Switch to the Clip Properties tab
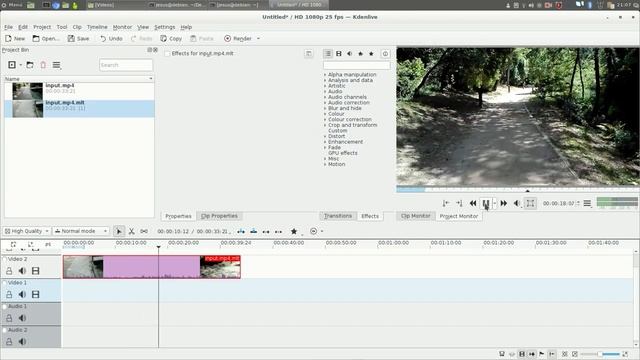 click(219, 216)
